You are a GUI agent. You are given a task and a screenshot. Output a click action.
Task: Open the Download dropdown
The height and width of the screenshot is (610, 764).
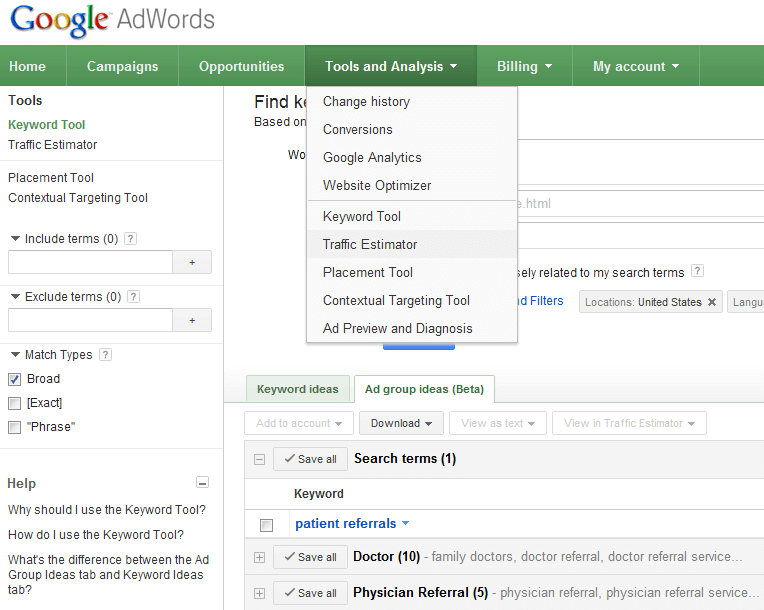point(401,423)
